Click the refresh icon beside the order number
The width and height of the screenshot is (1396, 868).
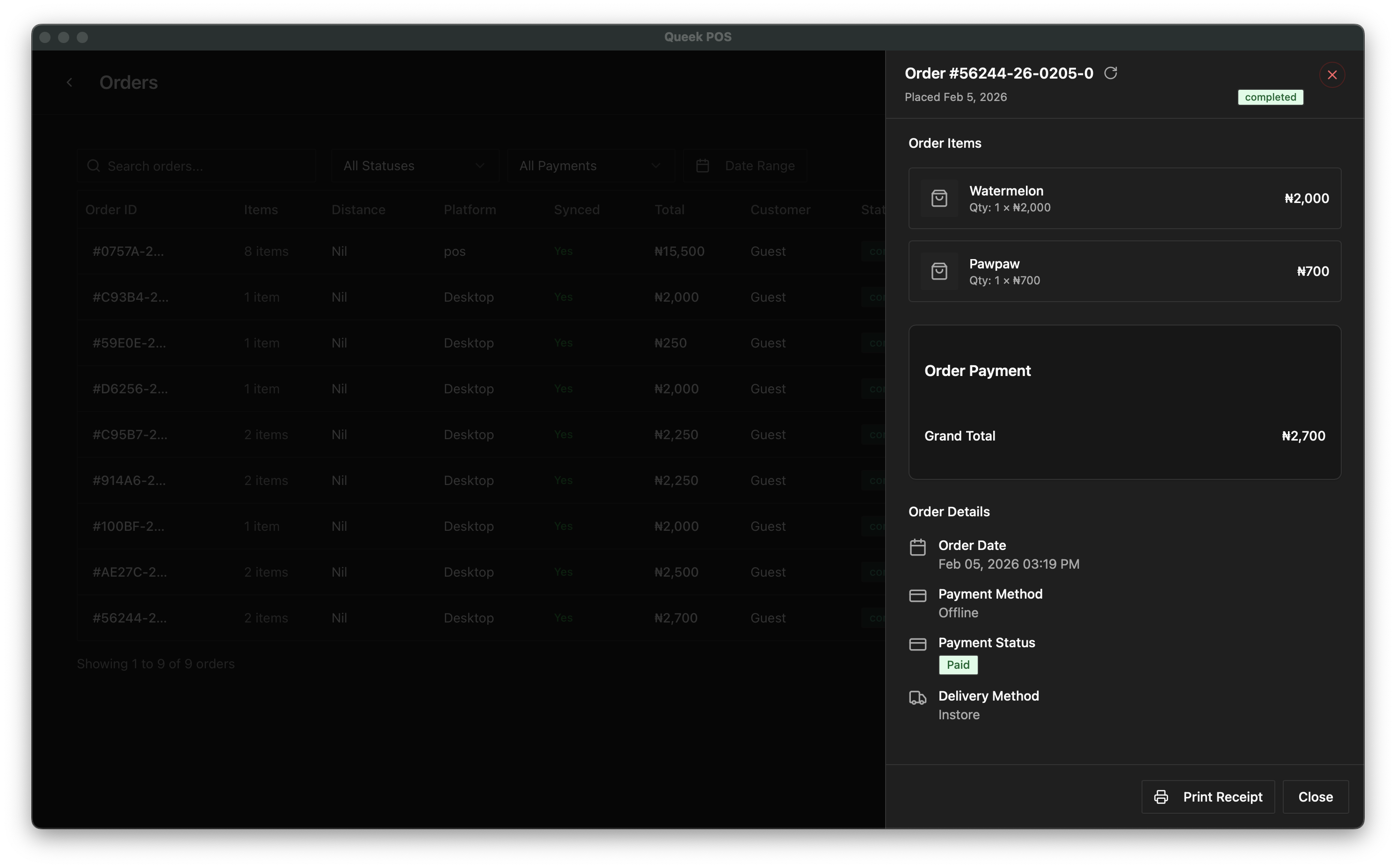point(1110,73)
